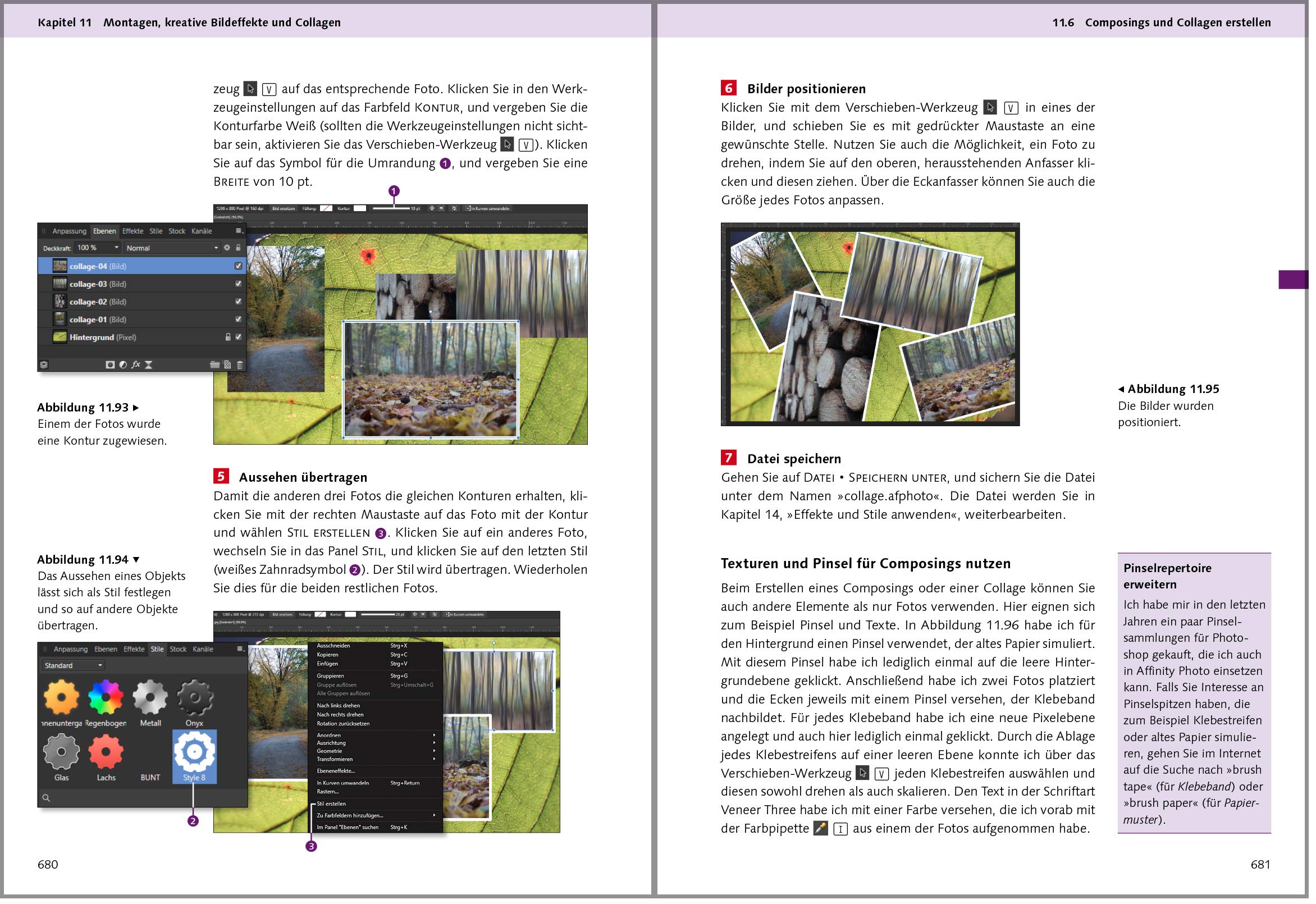Choose Stil erstellen from the context menu
This screenshot has width=1316, height=904.
[x=331, y=803]
